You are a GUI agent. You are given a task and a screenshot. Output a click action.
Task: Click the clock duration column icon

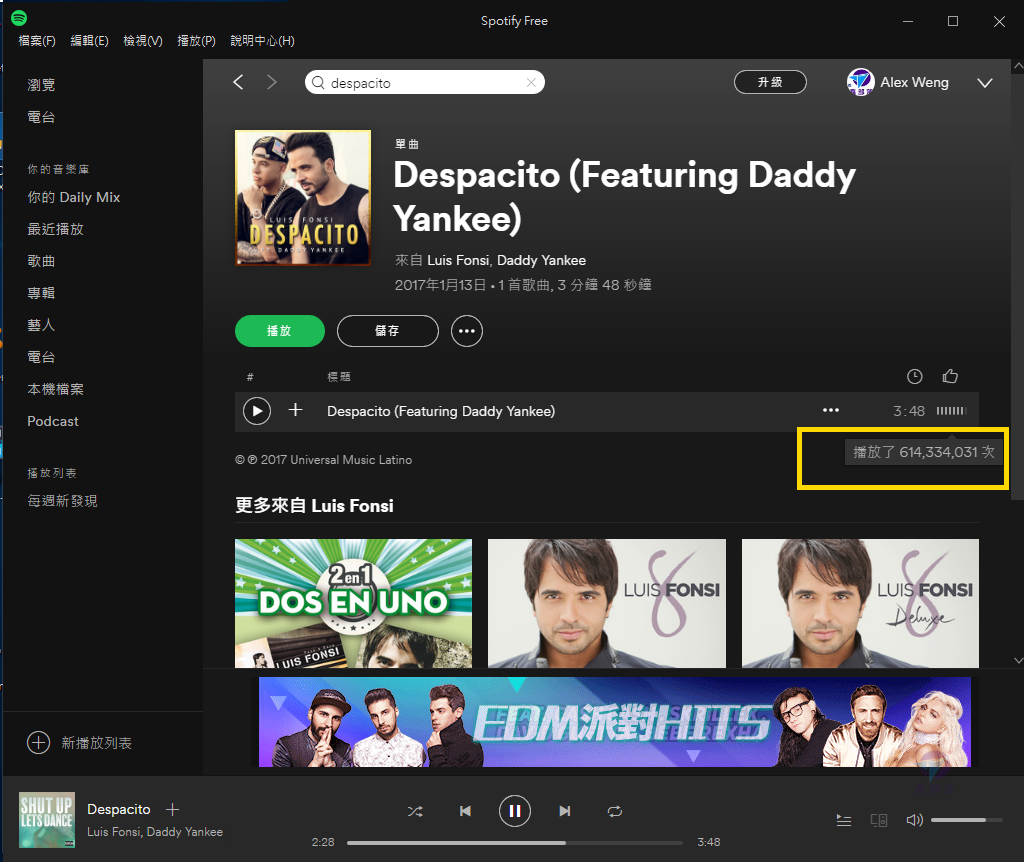914,376
